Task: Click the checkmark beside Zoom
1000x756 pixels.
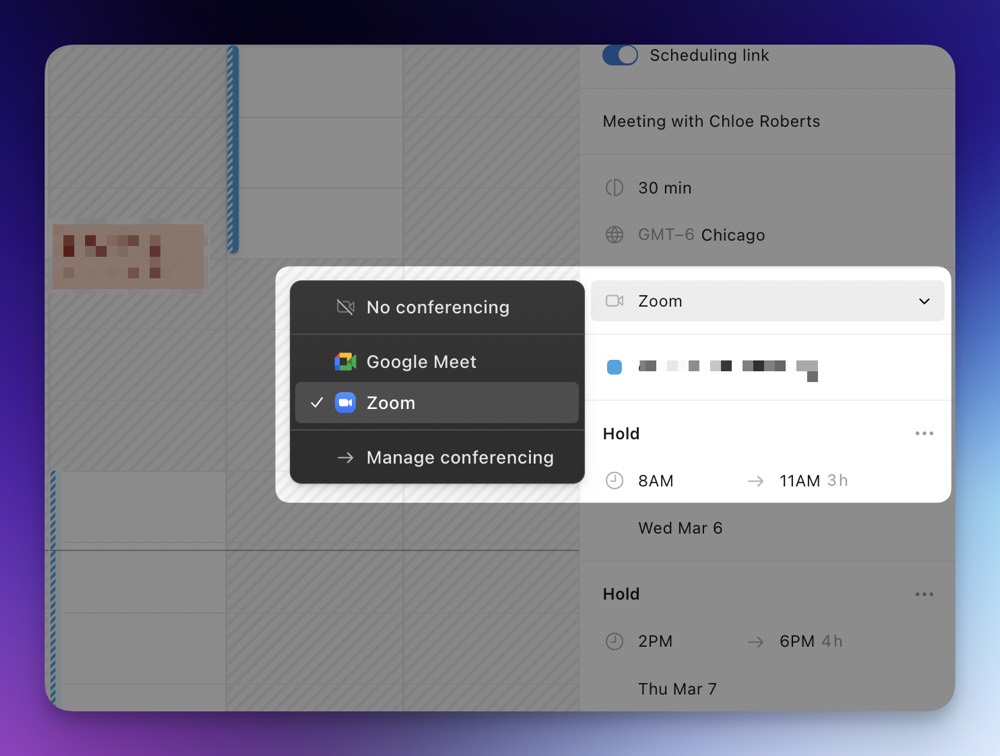Action: [317, 403]
